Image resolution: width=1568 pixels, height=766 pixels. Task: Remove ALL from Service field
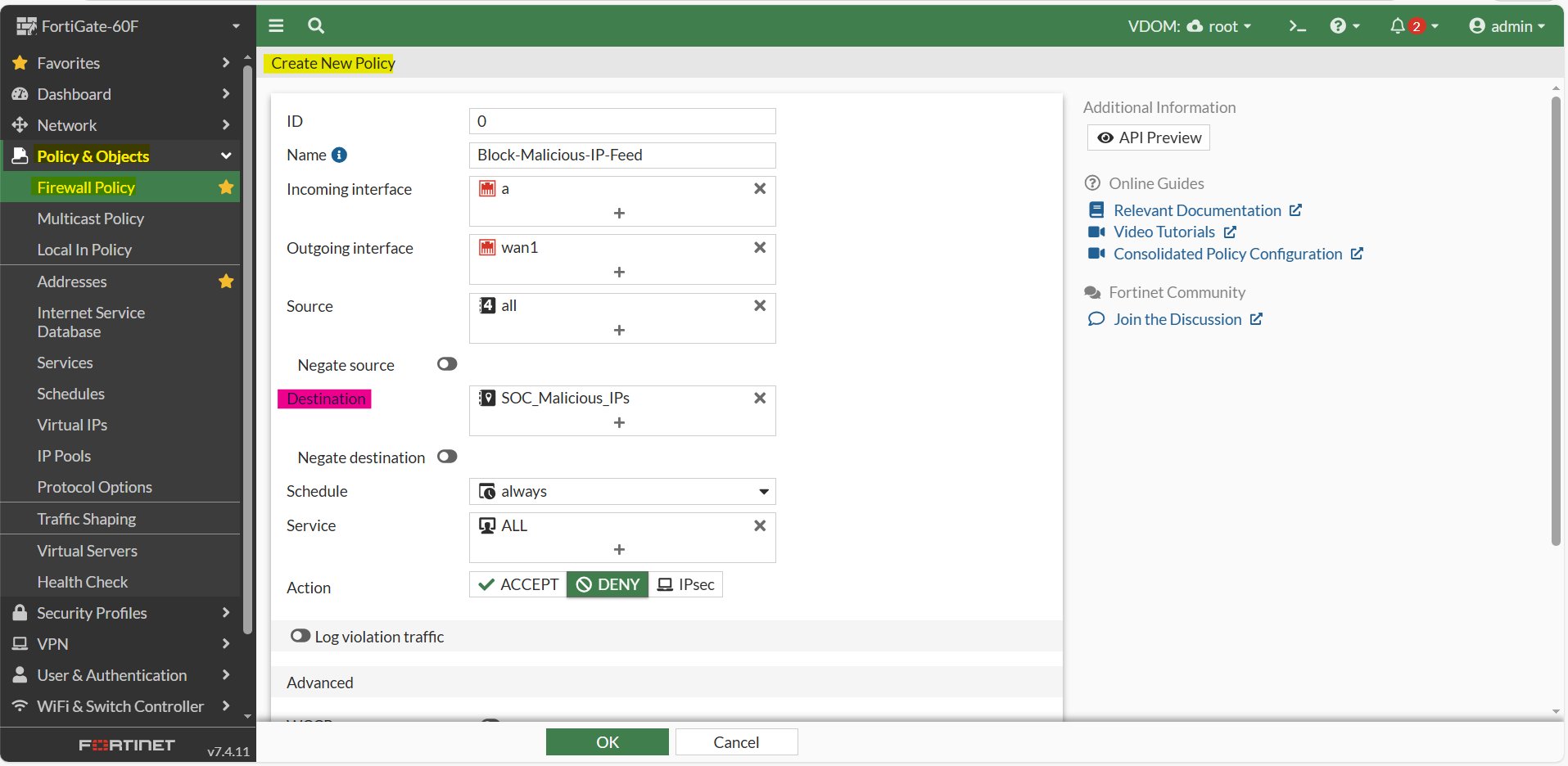point(760,525)
